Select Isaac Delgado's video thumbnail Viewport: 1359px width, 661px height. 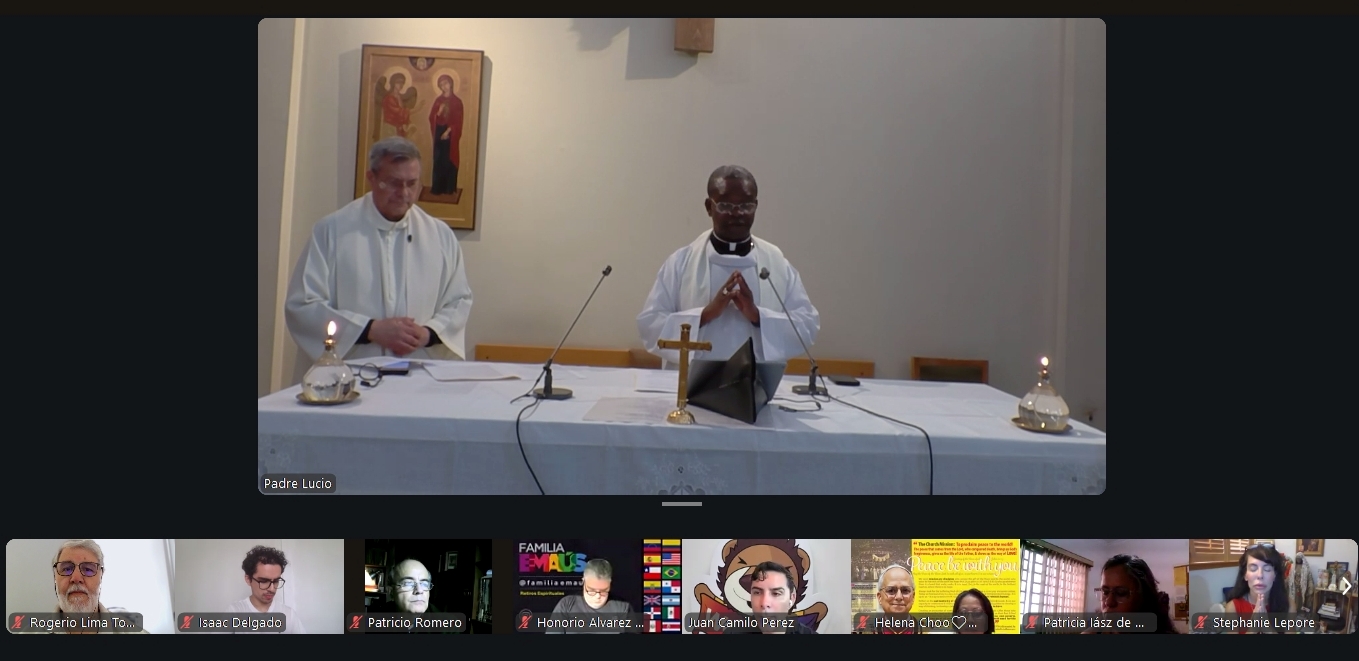[259, 580]
